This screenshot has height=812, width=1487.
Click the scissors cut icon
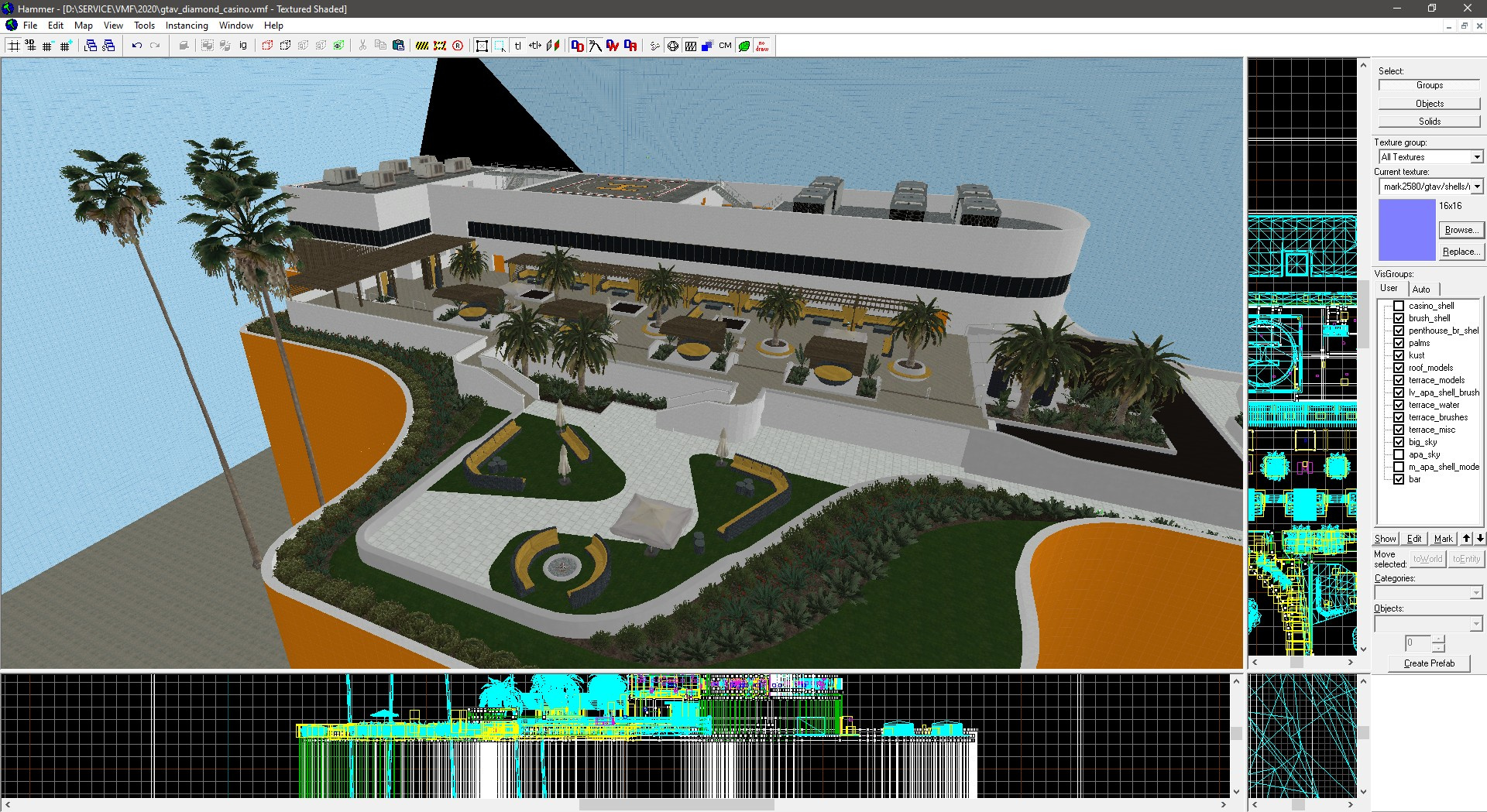pyautogui.click(x=362, y=46)
